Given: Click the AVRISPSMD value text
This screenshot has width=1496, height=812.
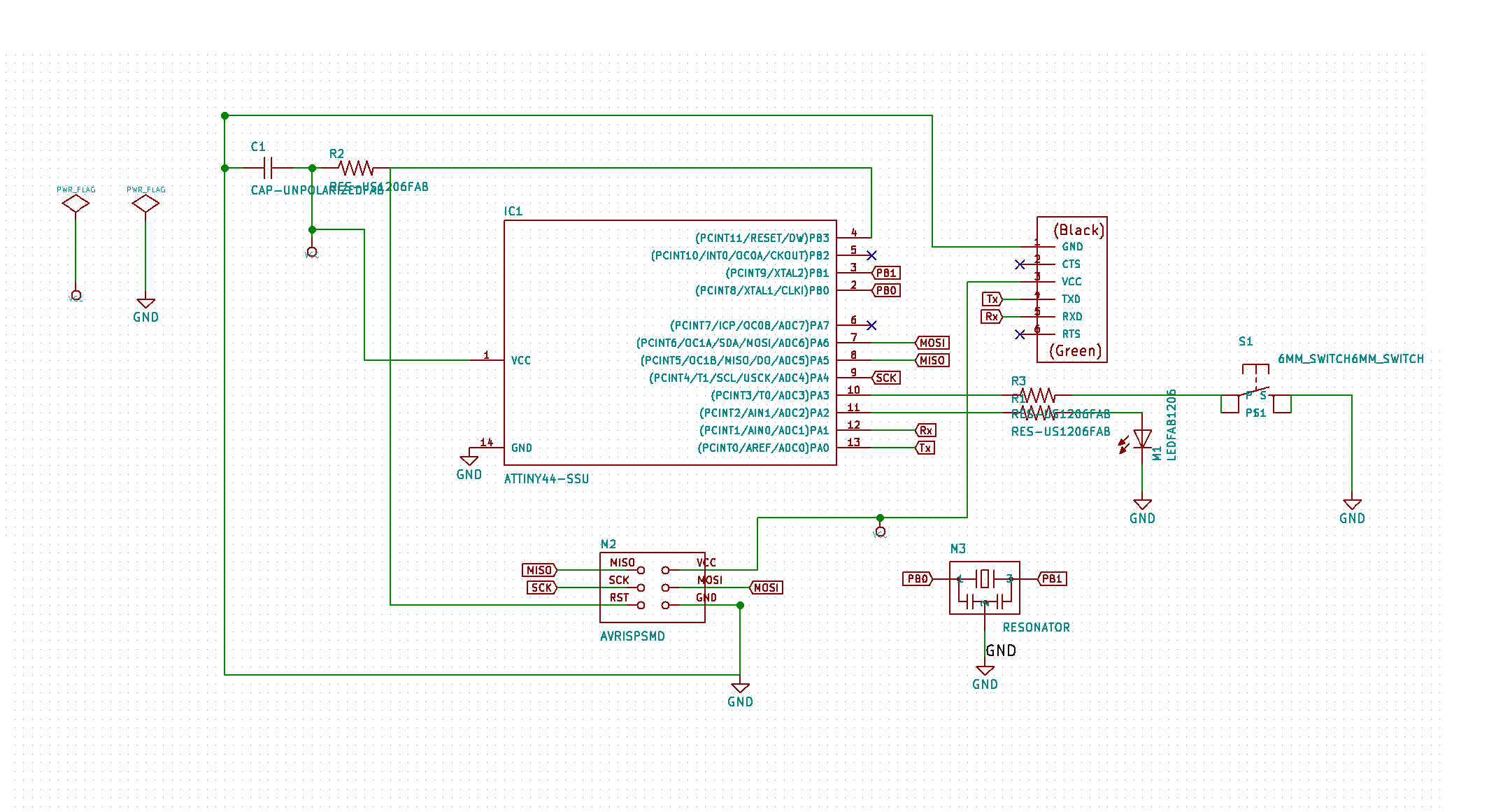Looking at the screenshot, I should pos(632,636).
